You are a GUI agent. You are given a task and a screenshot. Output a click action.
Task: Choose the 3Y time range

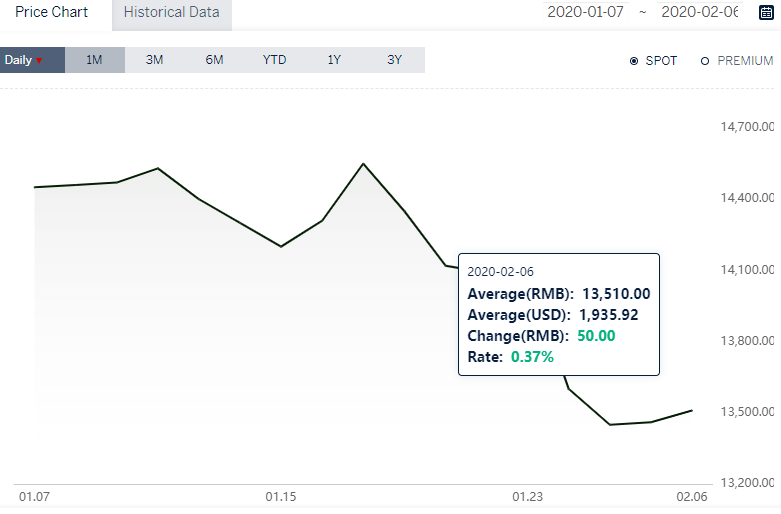point(394,60)
